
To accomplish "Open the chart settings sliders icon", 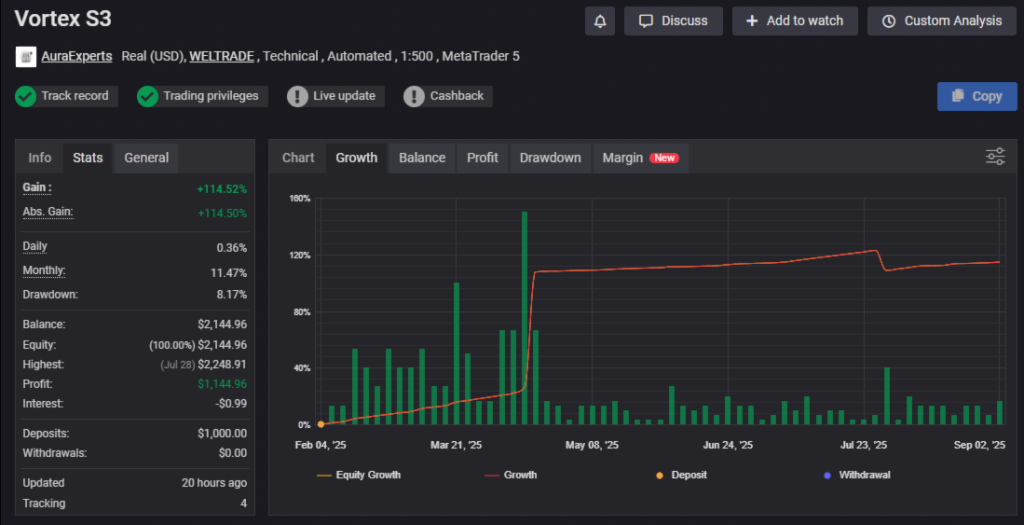I will (x=995, y=156).
